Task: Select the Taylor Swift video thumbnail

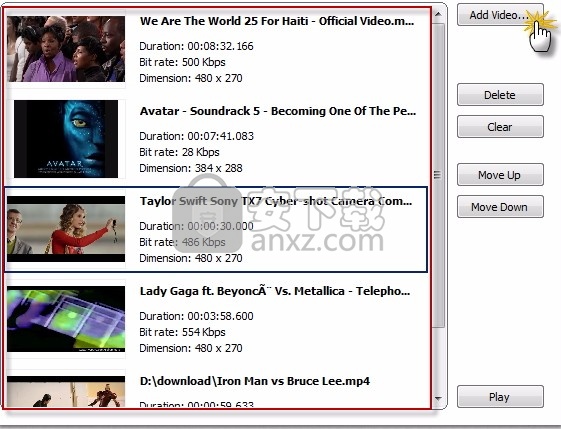Action: click(x=66, y=229)
